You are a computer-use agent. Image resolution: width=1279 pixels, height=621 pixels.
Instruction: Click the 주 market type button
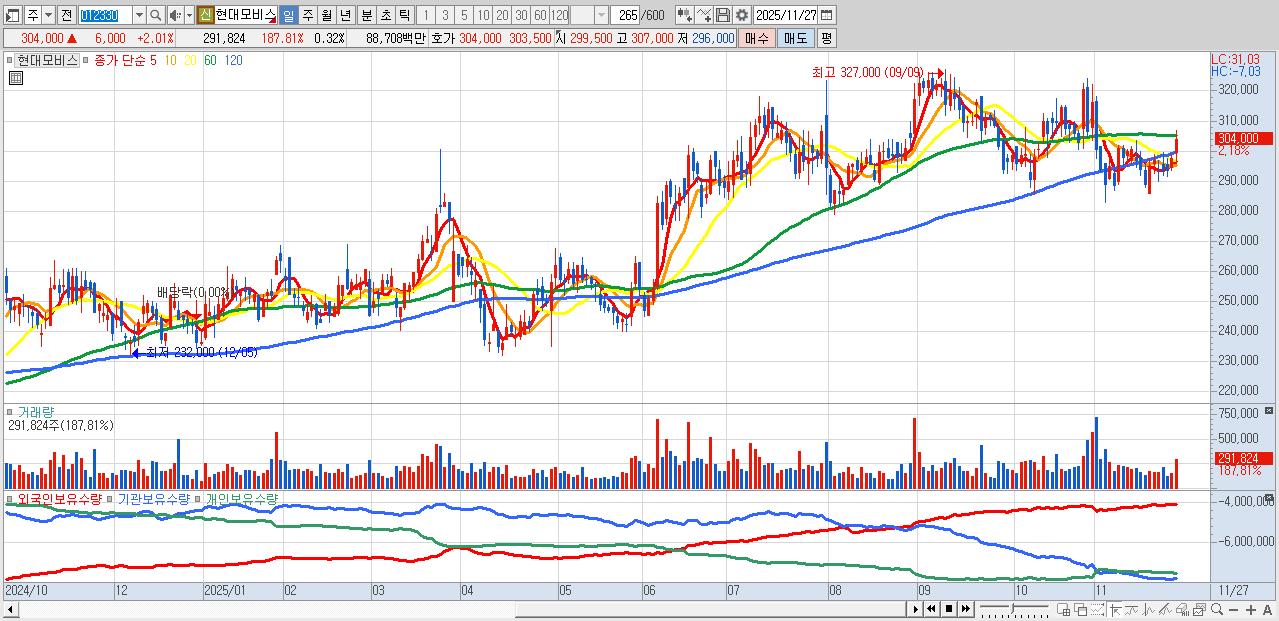coord(33,15)
